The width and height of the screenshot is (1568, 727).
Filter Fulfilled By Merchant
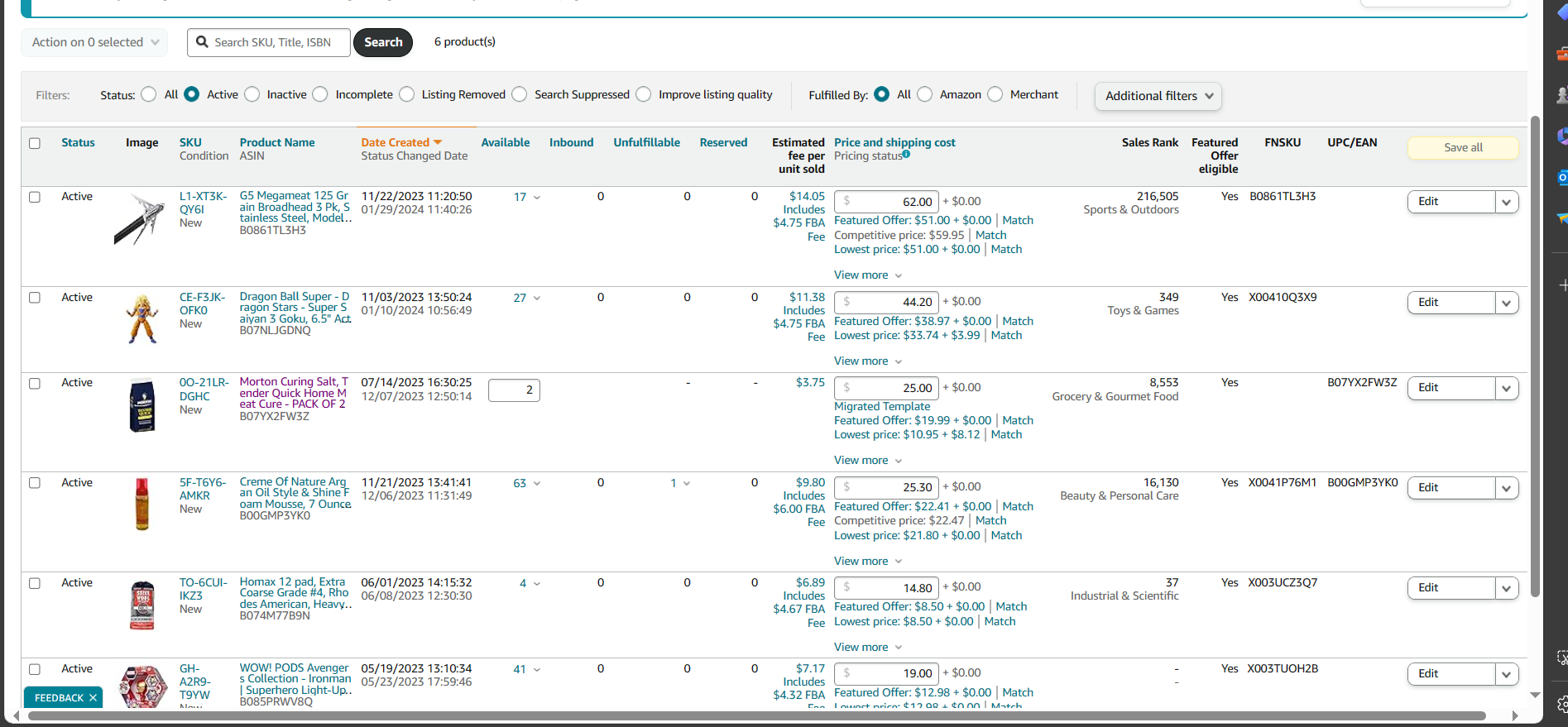click(x=995, y=94)
